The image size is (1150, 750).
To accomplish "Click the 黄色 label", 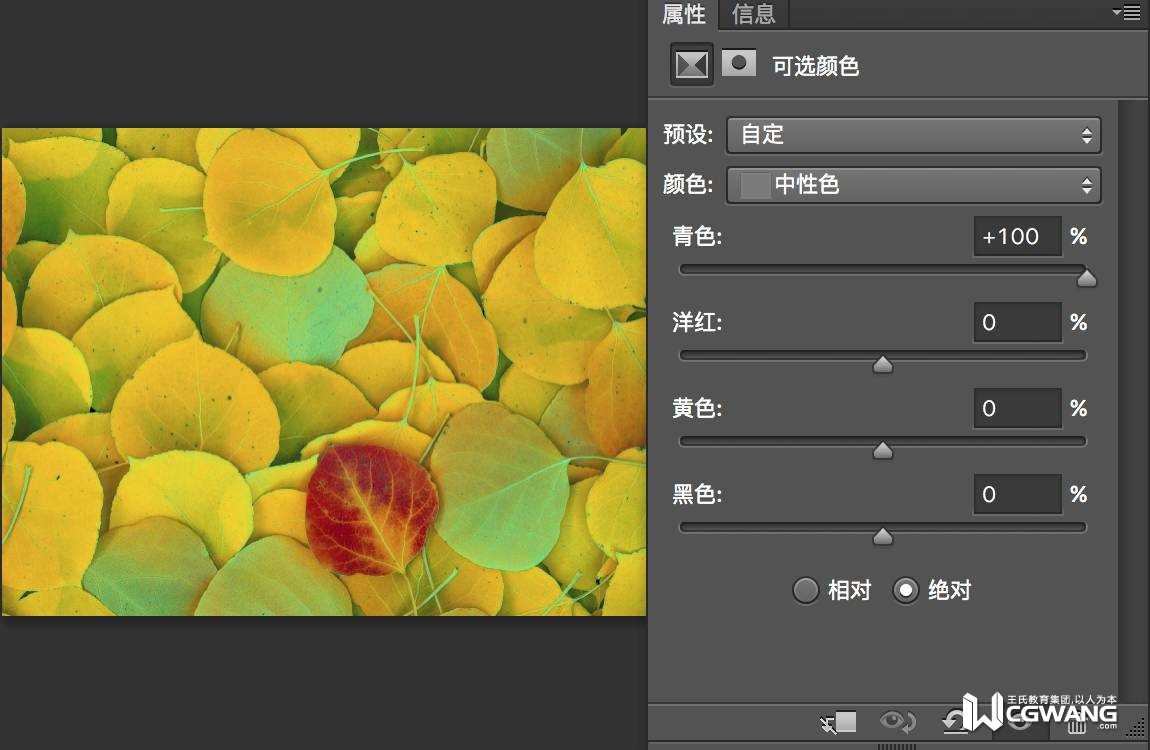I will click(x=697, y=408).
